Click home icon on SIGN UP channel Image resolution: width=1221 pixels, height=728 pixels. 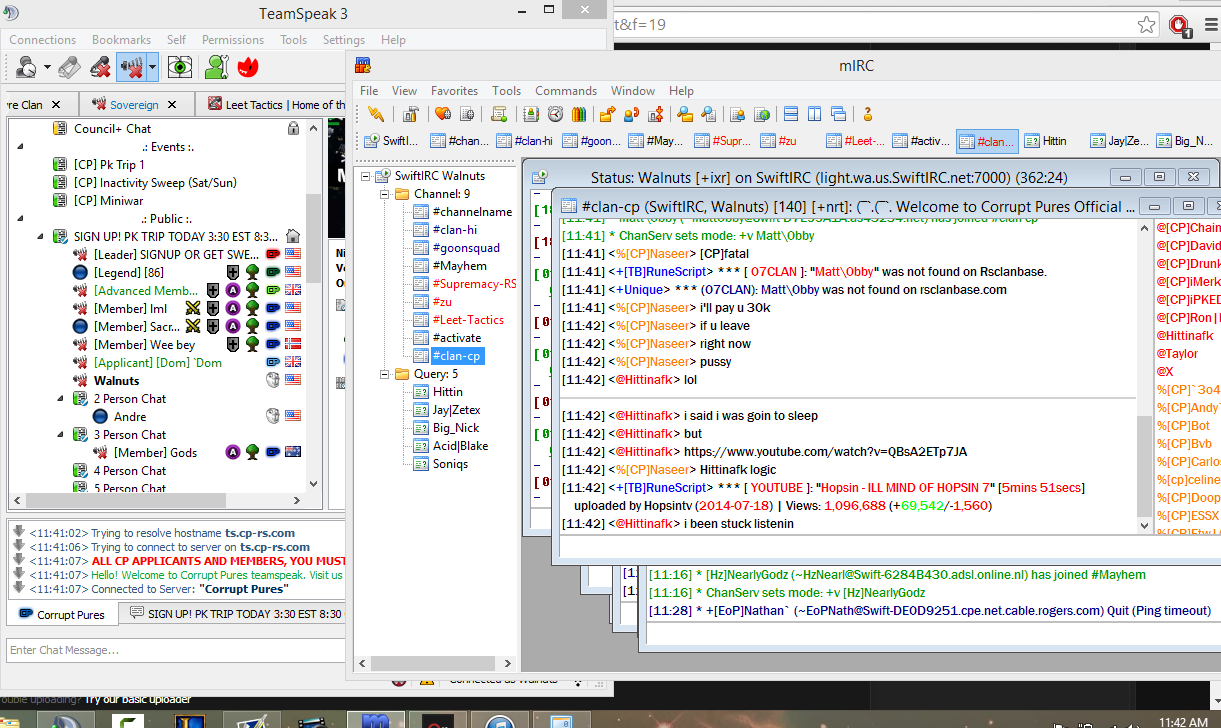(x=293, y=236)
